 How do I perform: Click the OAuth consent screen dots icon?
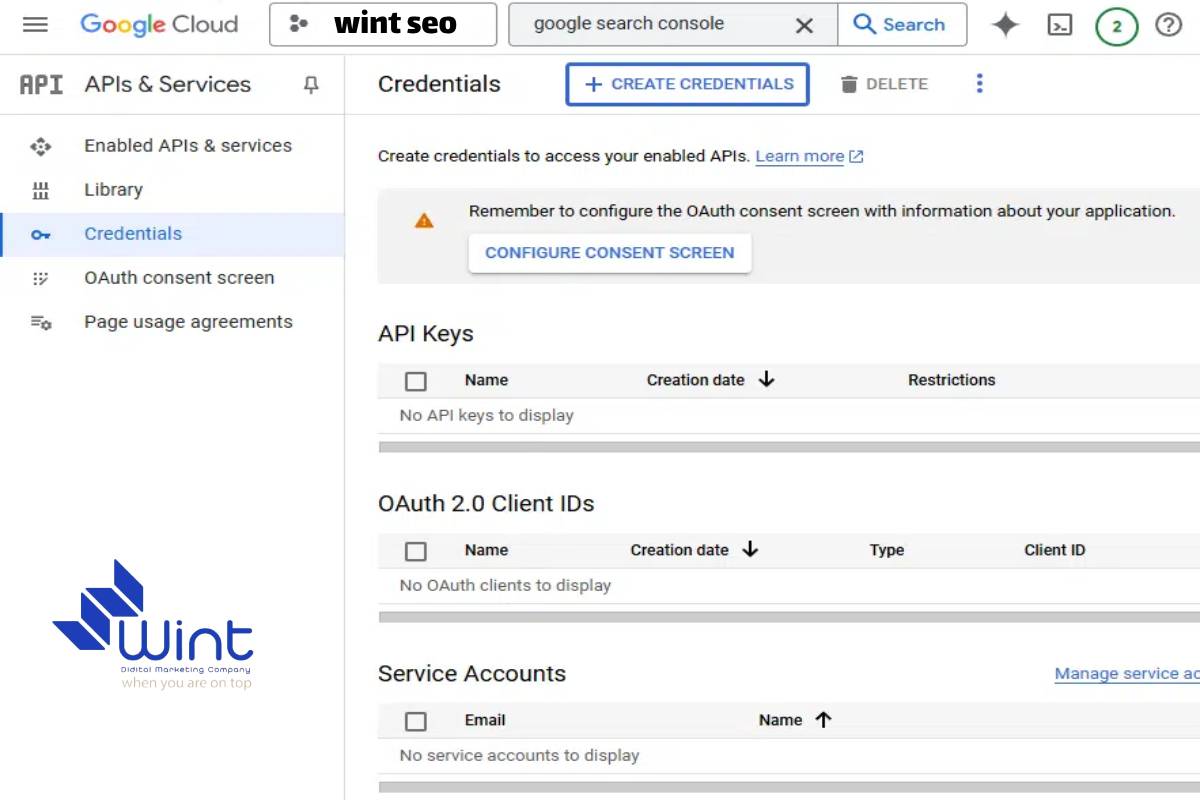[x=40, y=278]
